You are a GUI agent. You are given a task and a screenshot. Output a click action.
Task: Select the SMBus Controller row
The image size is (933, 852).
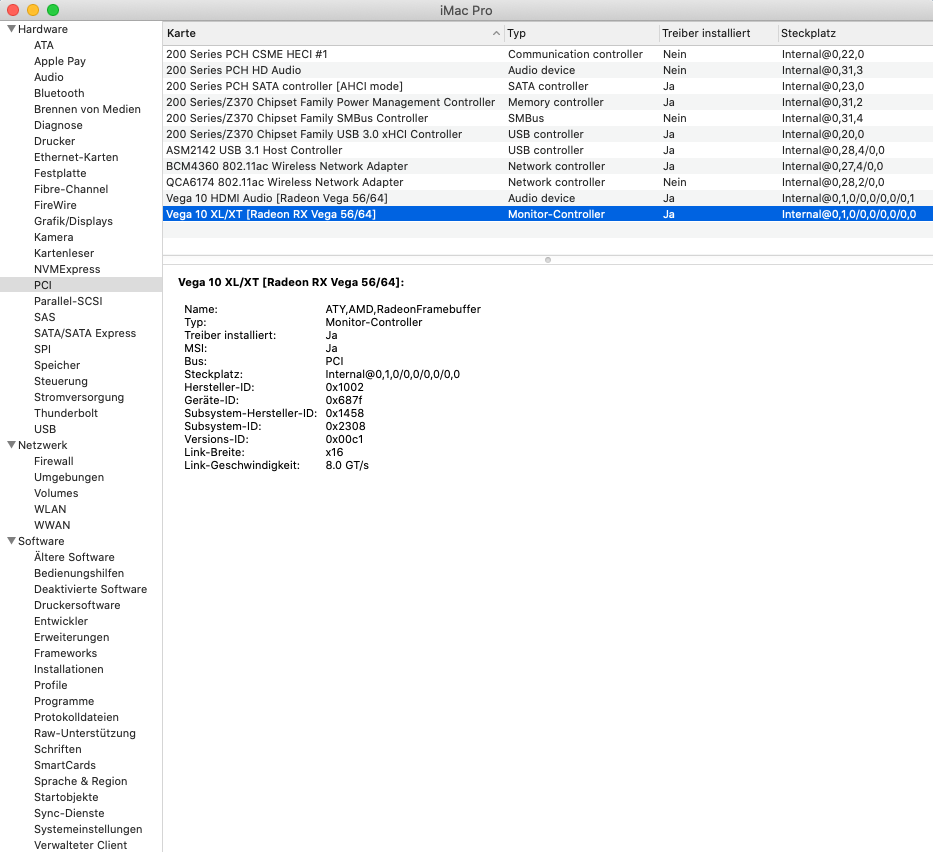tap(547, 118)
